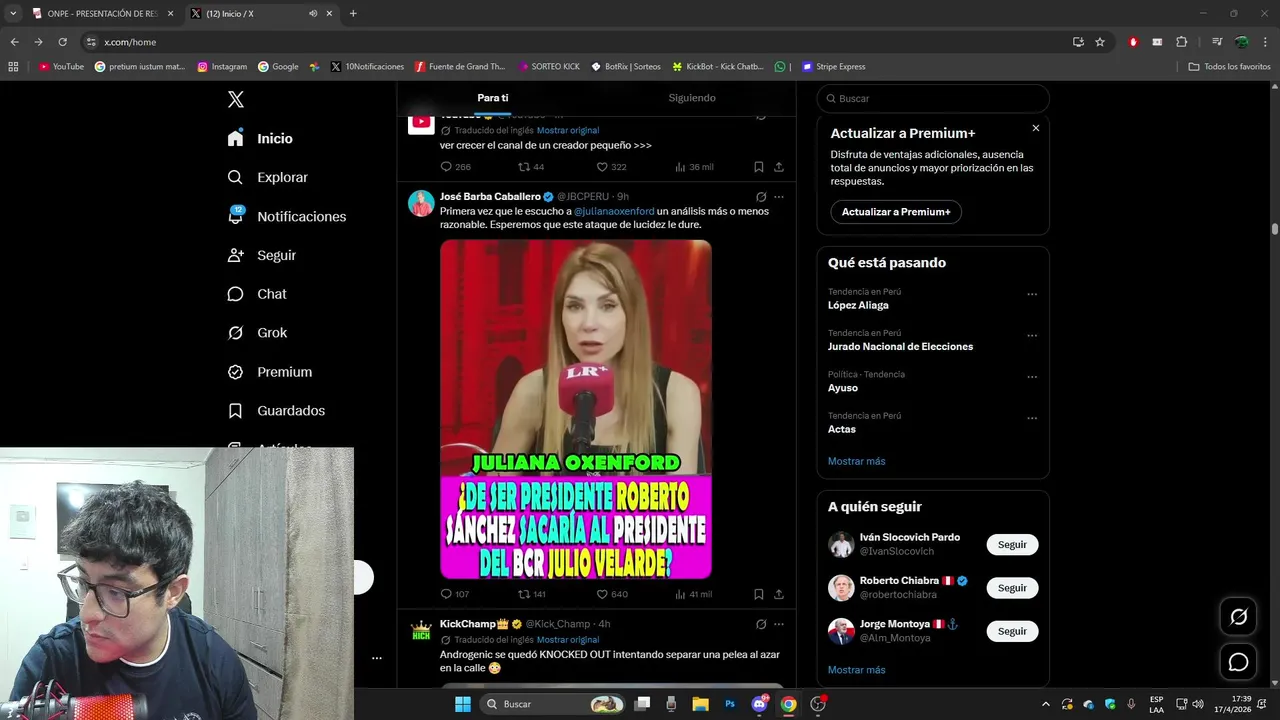1280x720 pixels.
Task: Open Grok explain on José Barba's post
Action: point(761,197)
